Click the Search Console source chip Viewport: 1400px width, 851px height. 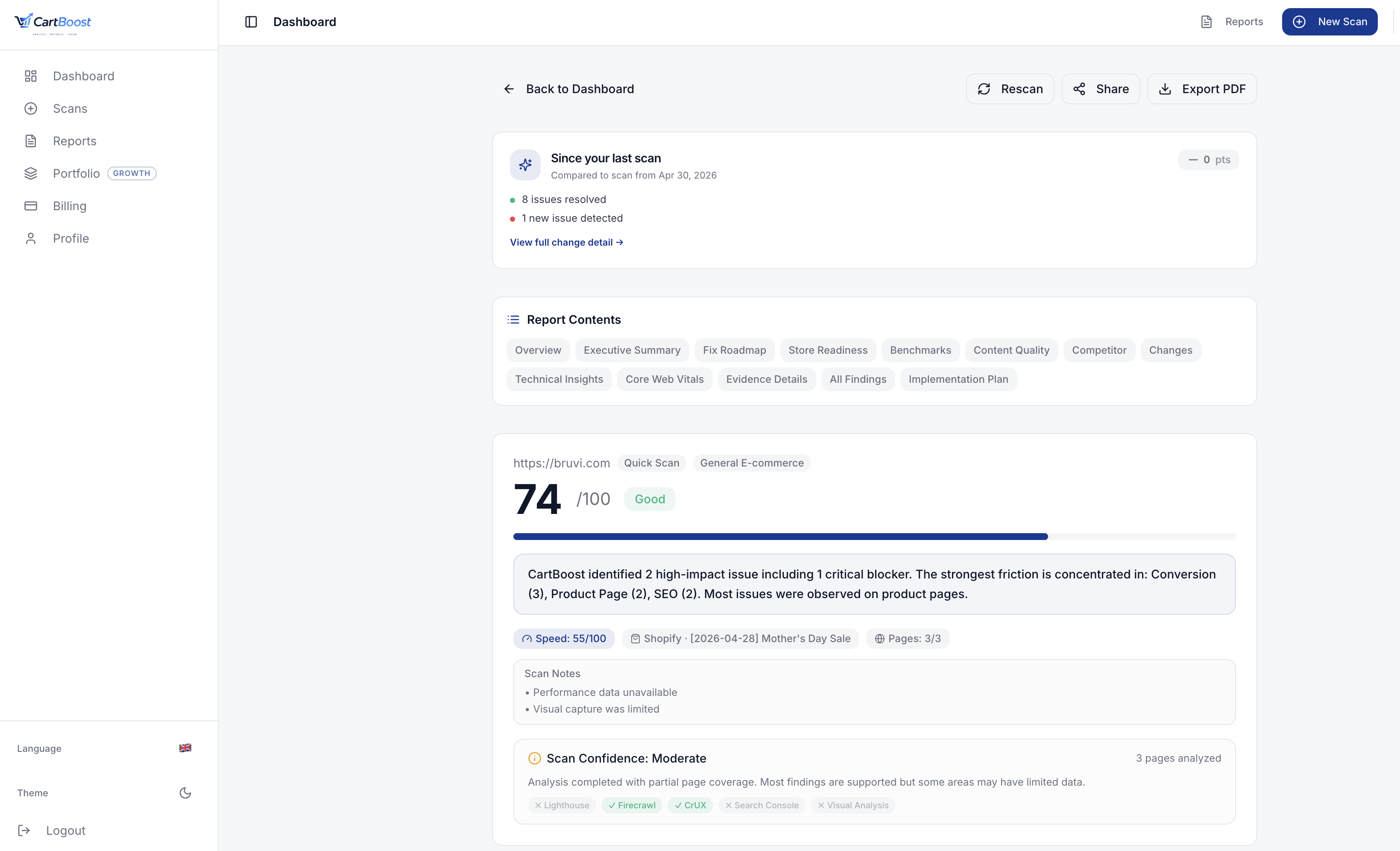pyautogui.click(x=762, y=805)
